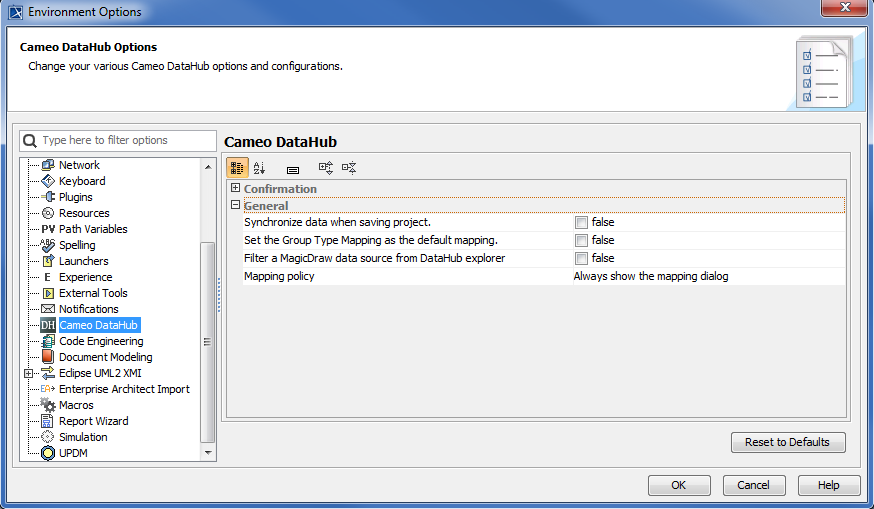Enable Filter a MagicDraw data source
The height and width of the screenshot is (509, 874).
[x=581, y=258]
